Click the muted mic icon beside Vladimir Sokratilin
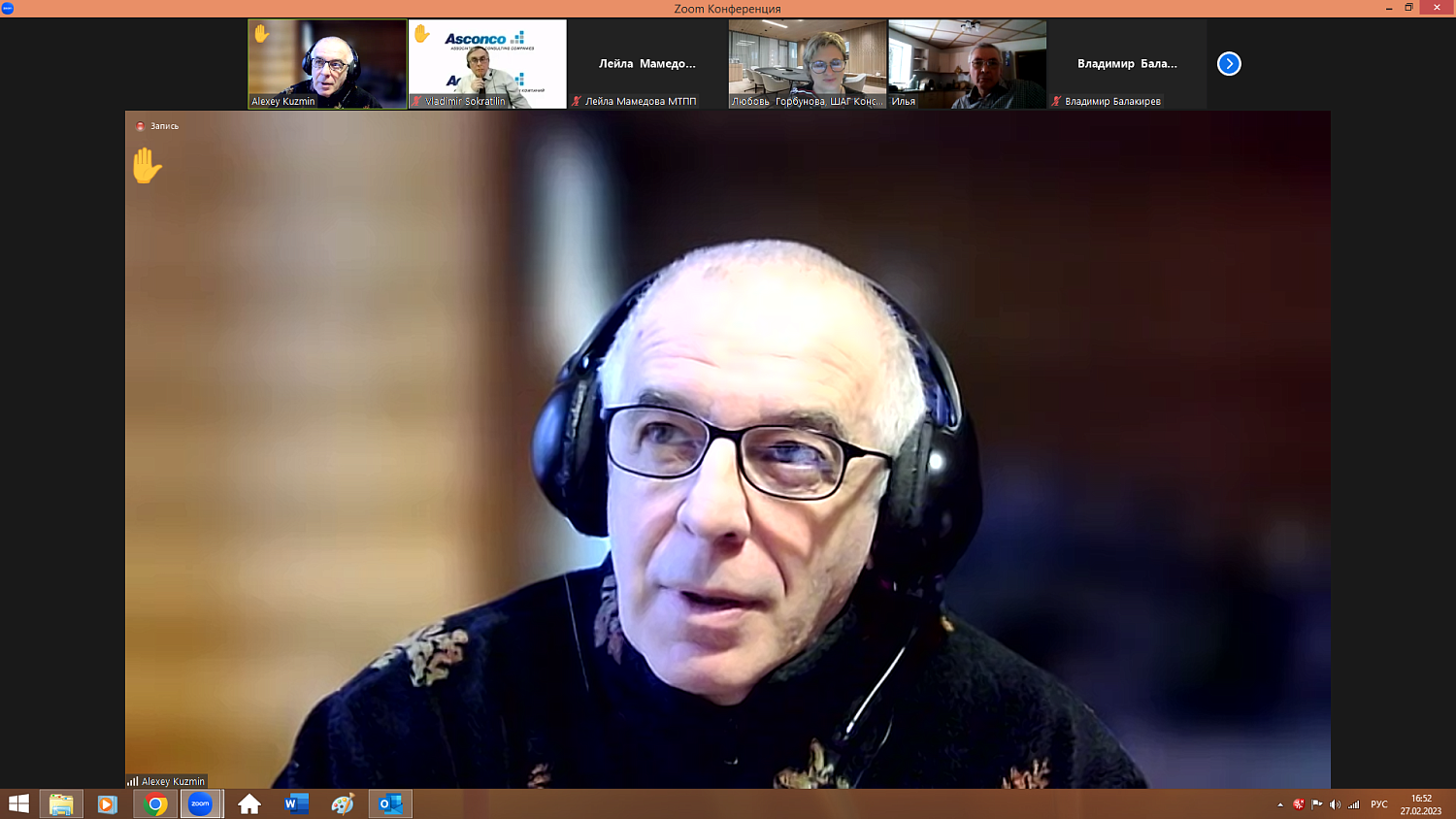 point(417,101)
